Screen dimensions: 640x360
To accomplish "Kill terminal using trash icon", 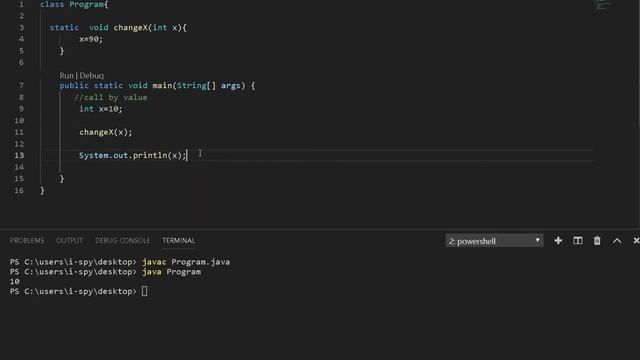I will pos(597,241).
